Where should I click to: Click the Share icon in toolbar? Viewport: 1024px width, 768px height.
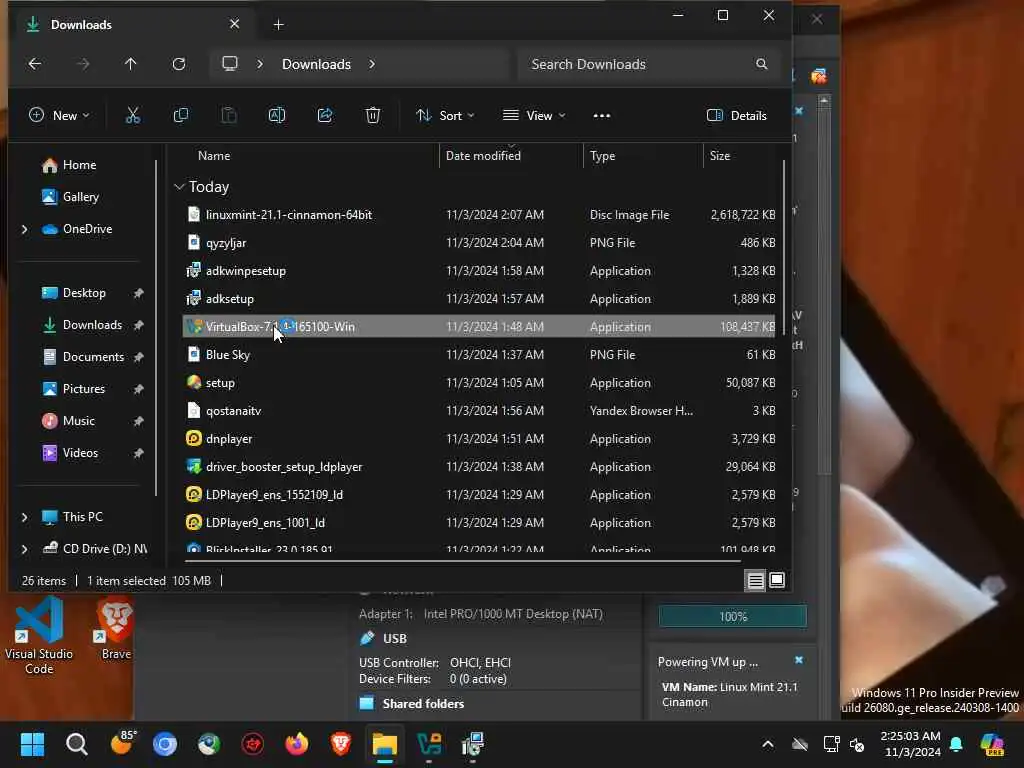pyautogui.click(x=325, y=116)
